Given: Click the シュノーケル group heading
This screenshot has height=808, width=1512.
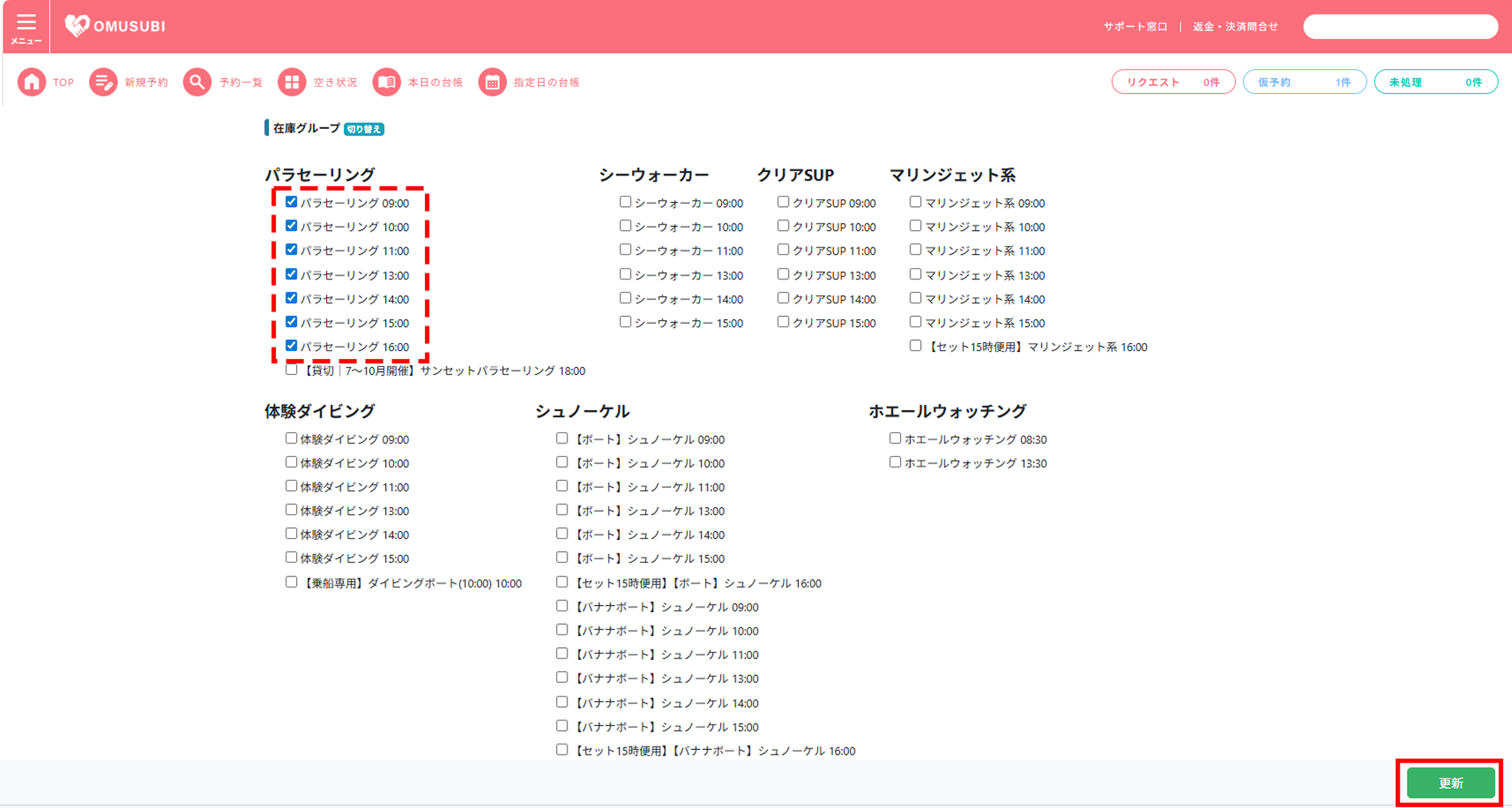Looking at the screenshot, I should coord(583,412).
